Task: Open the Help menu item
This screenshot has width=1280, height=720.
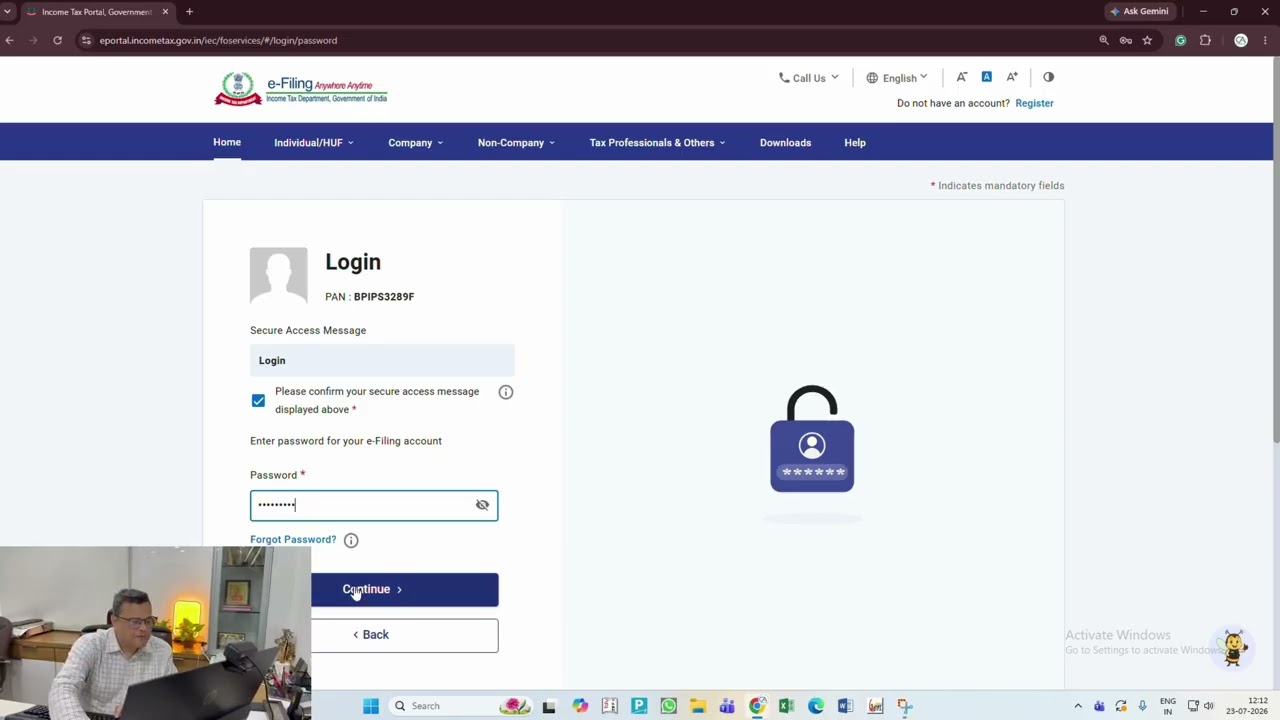Action: pos(855,143)
